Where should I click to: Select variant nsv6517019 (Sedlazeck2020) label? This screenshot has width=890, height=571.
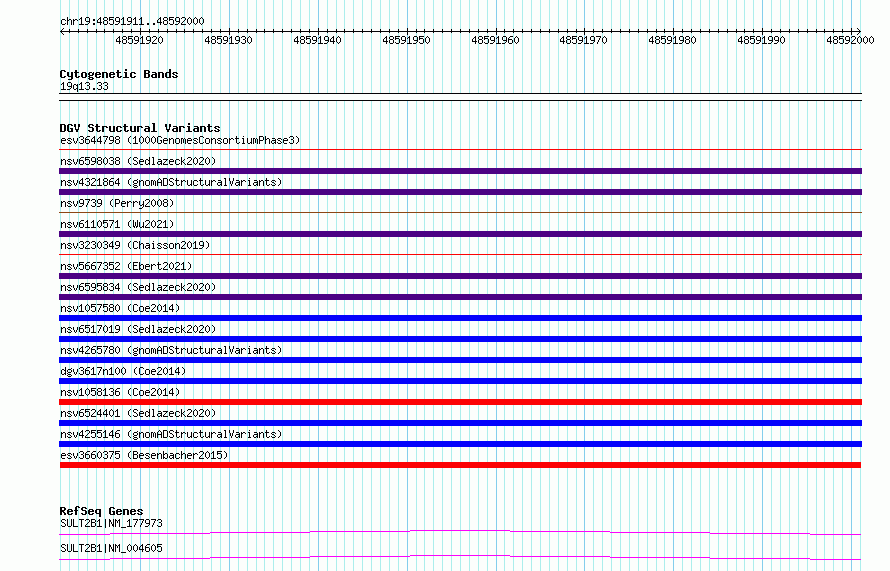coord(138,329)
